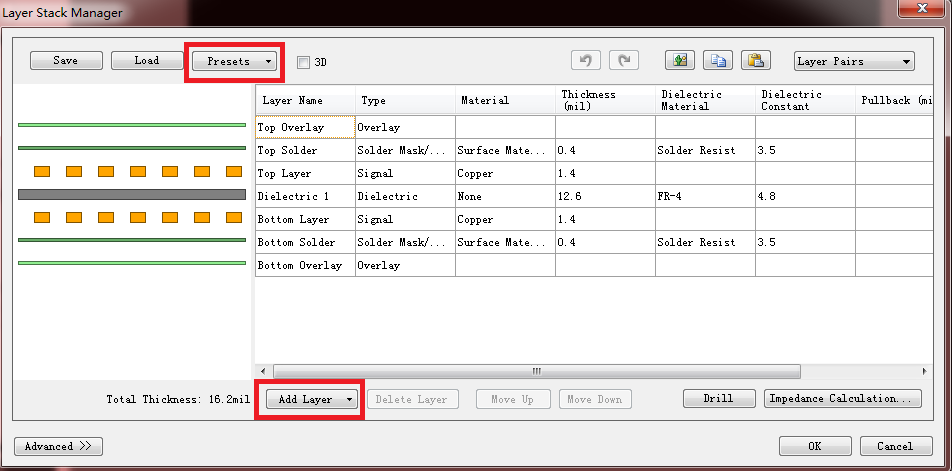Click Top Layer's Copper material cell
This screenshot has height=471, width=952.
pyautogui.click(x=505, y=174)
